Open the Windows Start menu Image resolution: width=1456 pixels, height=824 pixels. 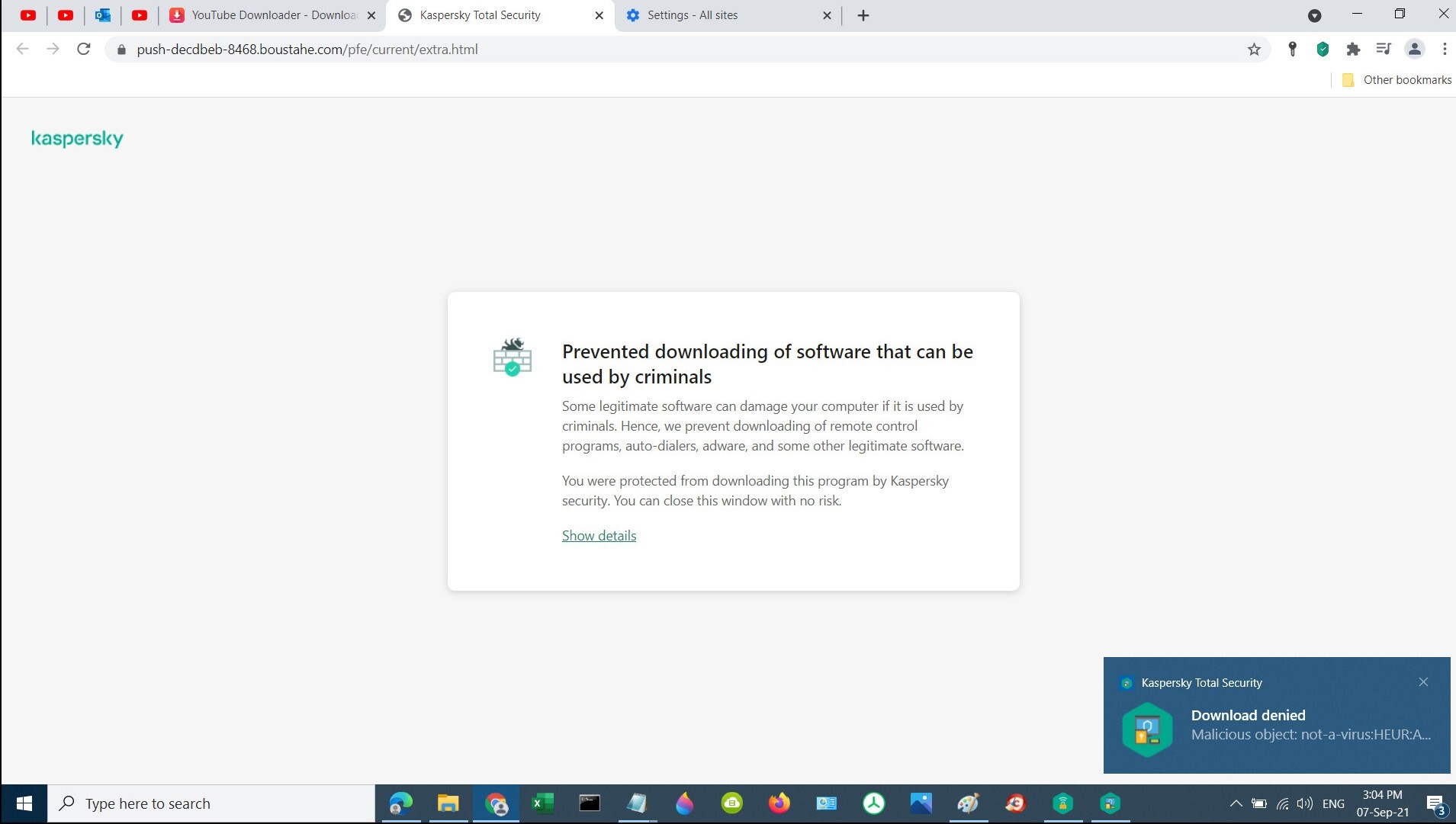[x=24, y=803]
